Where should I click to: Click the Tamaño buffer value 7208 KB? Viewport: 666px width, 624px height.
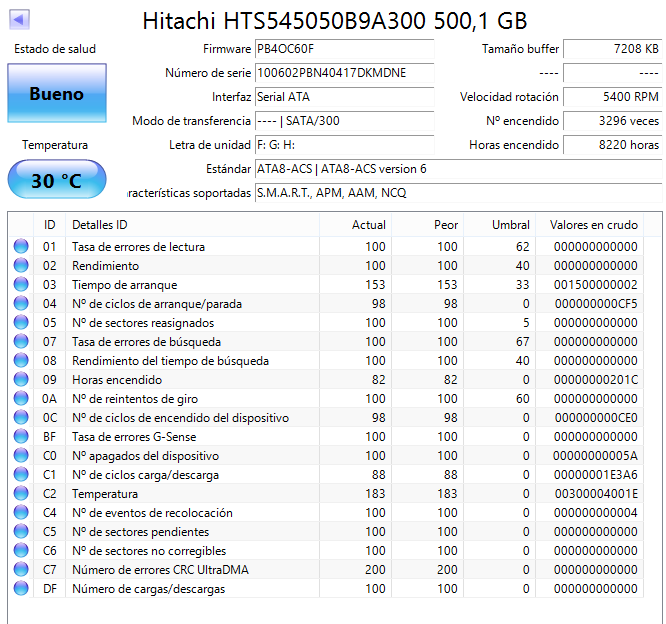[612, 49]
